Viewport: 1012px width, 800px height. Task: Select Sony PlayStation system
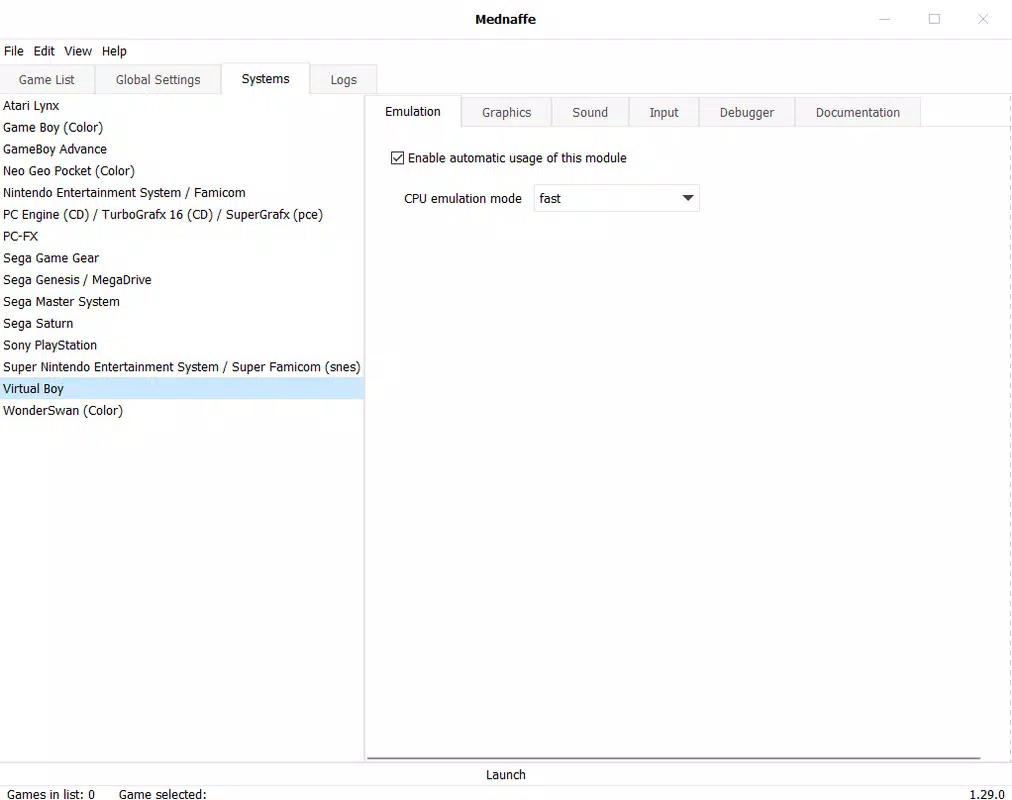point(182,345)
